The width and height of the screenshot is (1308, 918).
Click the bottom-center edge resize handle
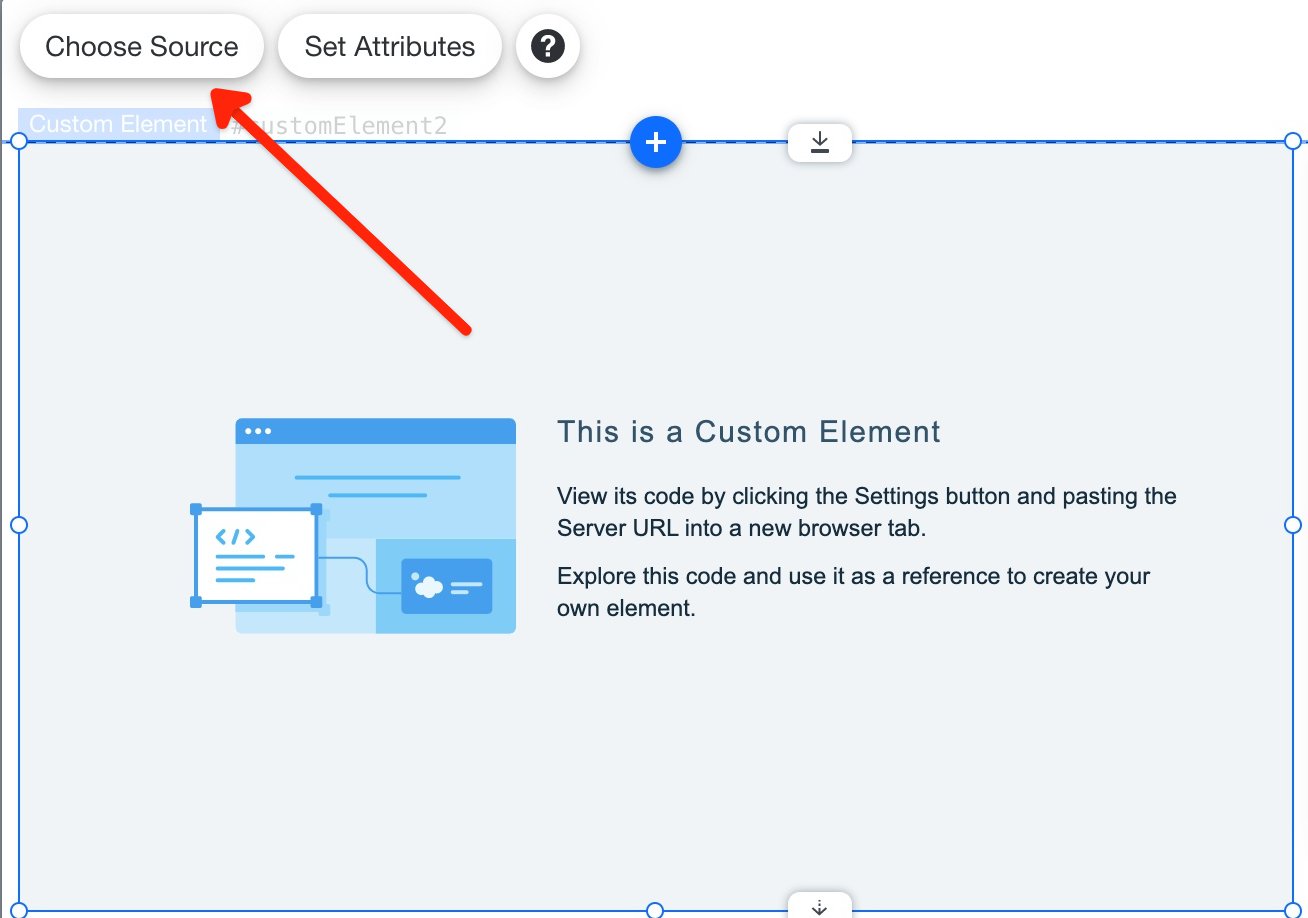click(x=655, y=910)
